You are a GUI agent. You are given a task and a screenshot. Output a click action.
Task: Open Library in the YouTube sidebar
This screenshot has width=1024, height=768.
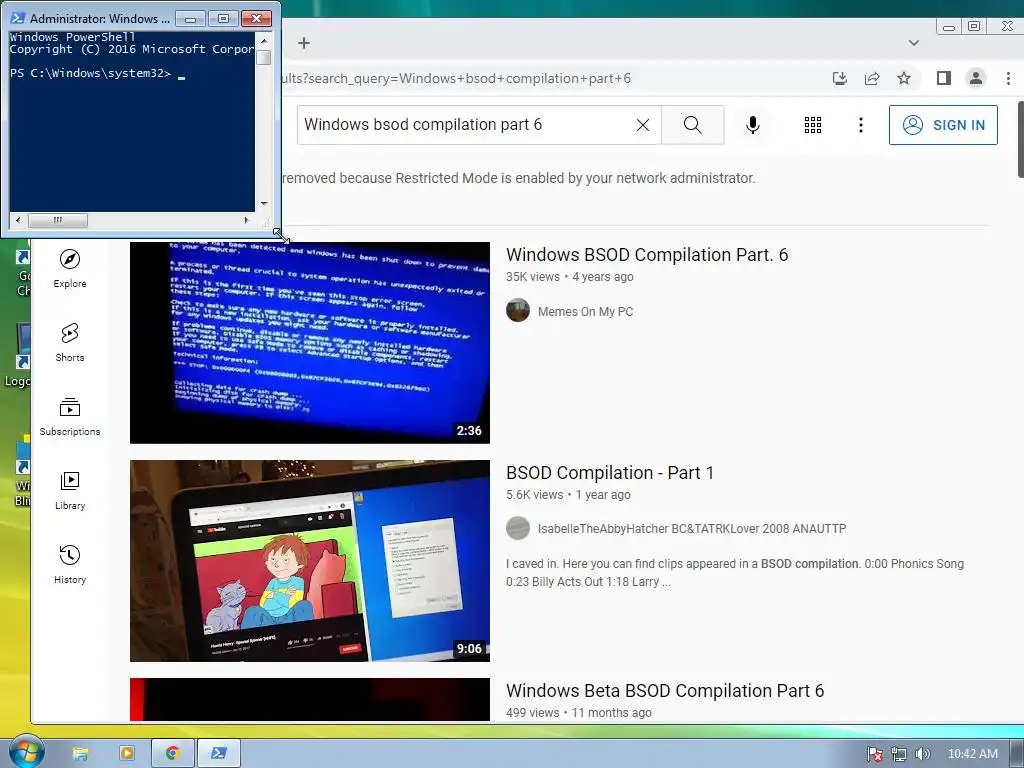tap(70, 490)
